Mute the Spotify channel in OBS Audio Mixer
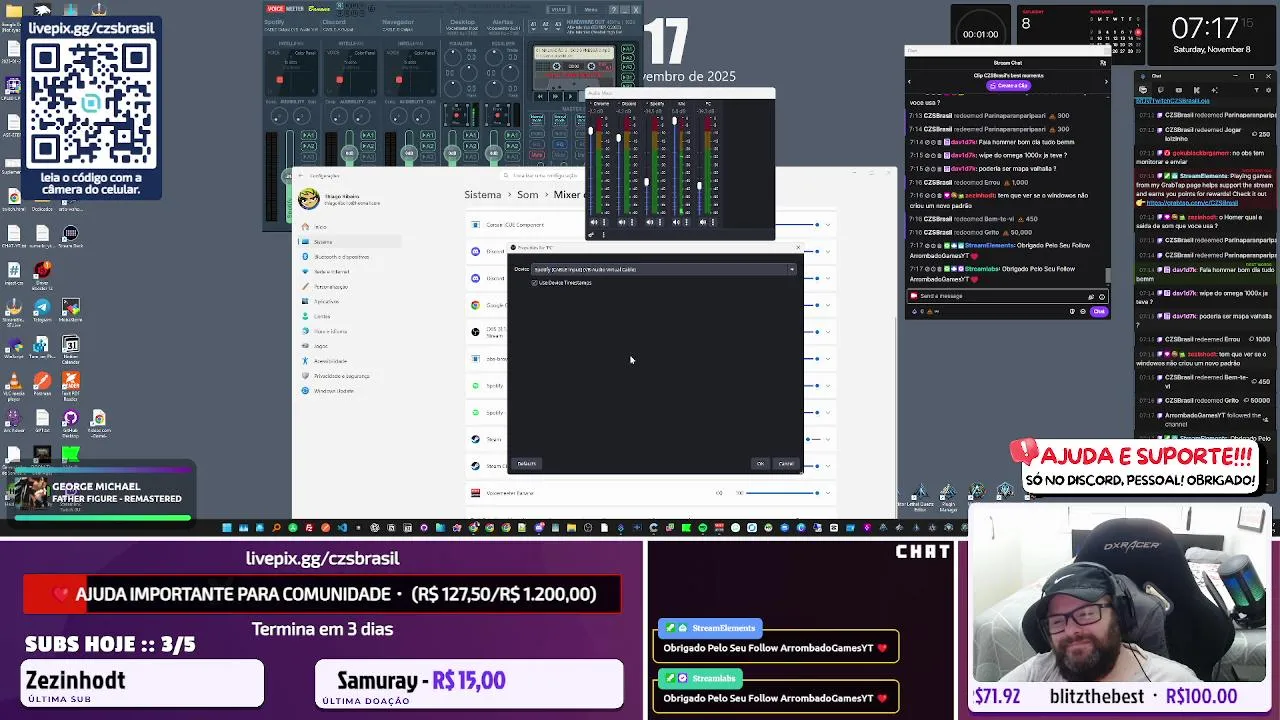 [x=649, y=222]
